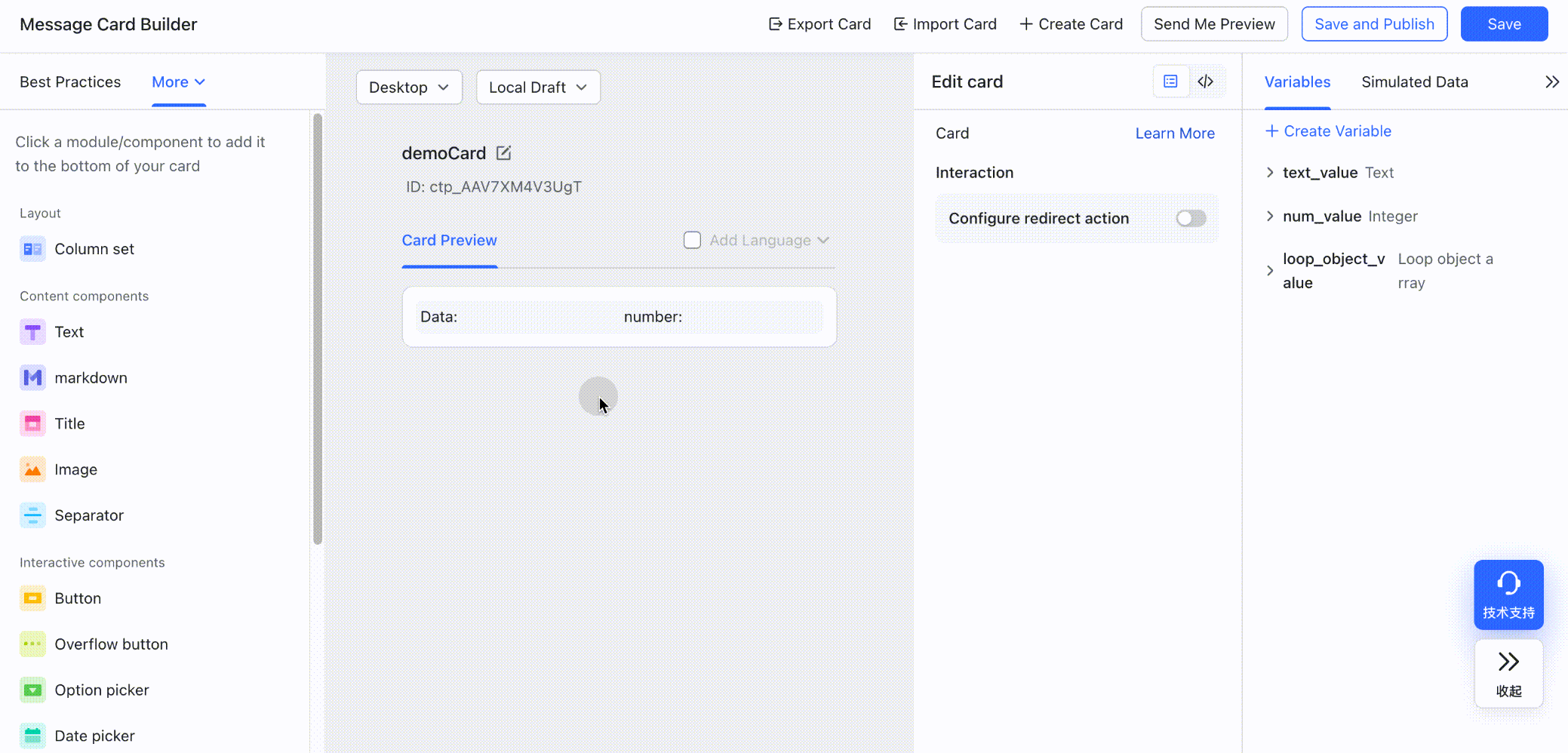Image resolution: width=1568 pixels, height=753 pixels.
Task: Add the markdown component icon
Action: [32, 378]
